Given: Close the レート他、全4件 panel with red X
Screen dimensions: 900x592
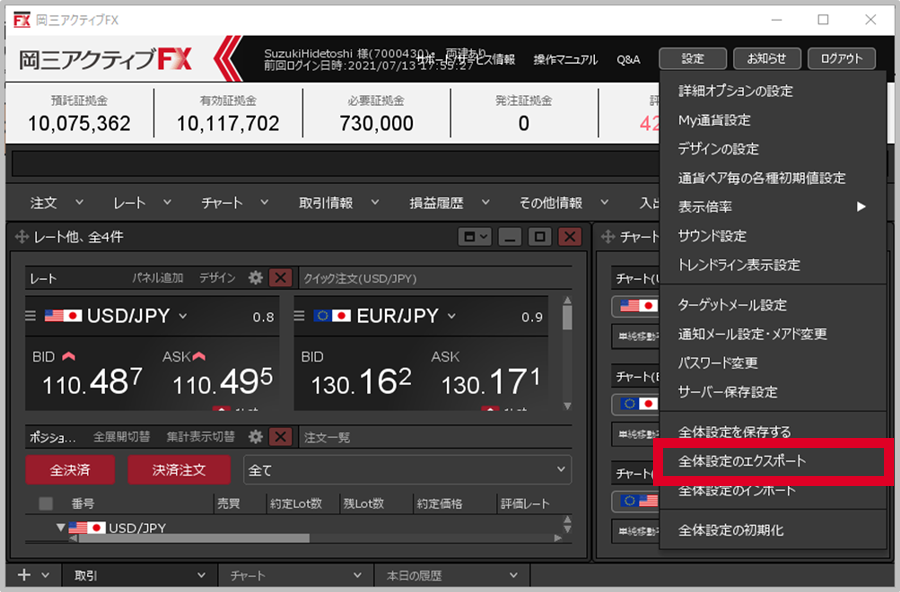Looking at the screenshot, I should click(569, 237).
